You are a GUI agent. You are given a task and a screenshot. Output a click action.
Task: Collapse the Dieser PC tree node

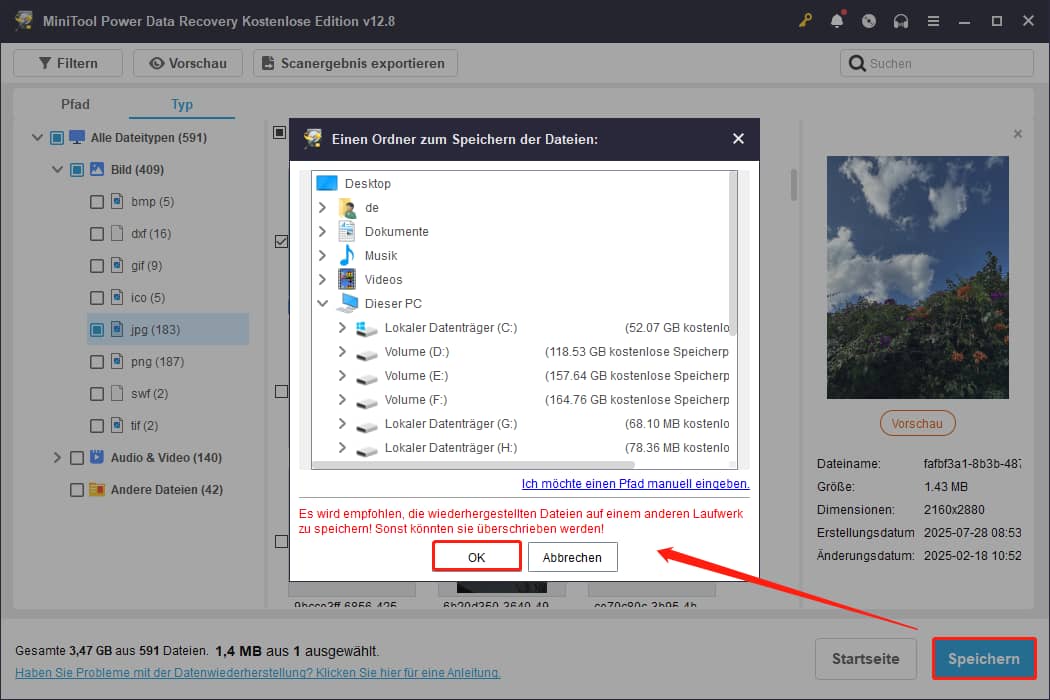point(322,303)
